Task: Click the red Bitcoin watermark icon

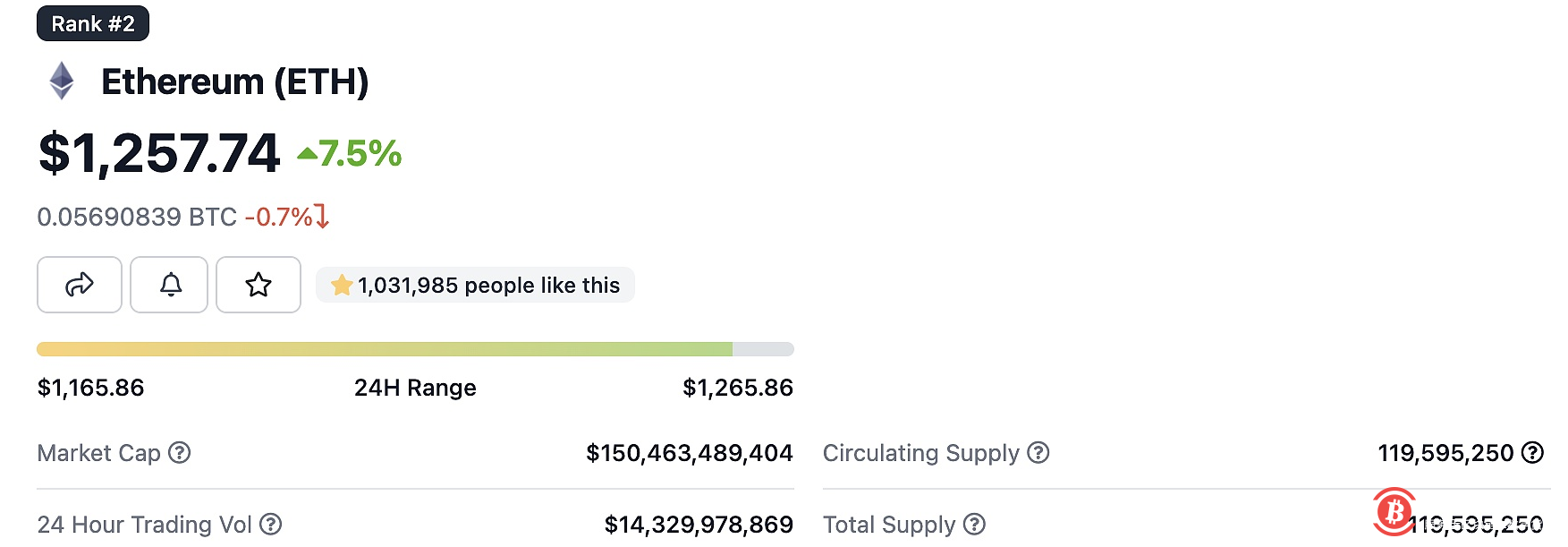Action: click(1392, 510)
